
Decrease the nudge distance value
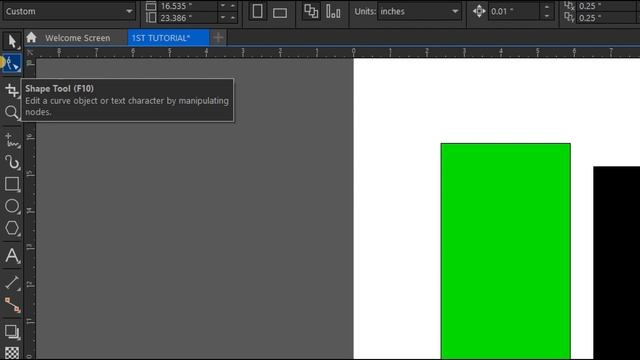pyautogui.click(x=547, y=16)
